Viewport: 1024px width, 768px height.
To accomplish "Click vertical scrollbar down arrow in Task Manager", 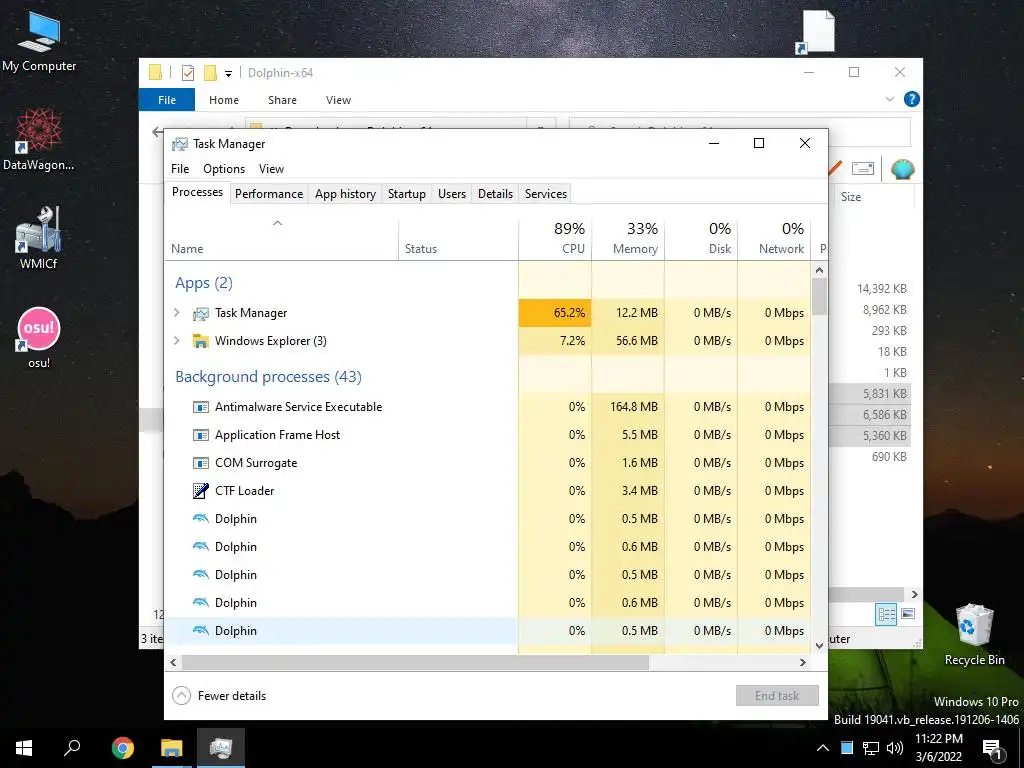I will click(x=820, y=646).
